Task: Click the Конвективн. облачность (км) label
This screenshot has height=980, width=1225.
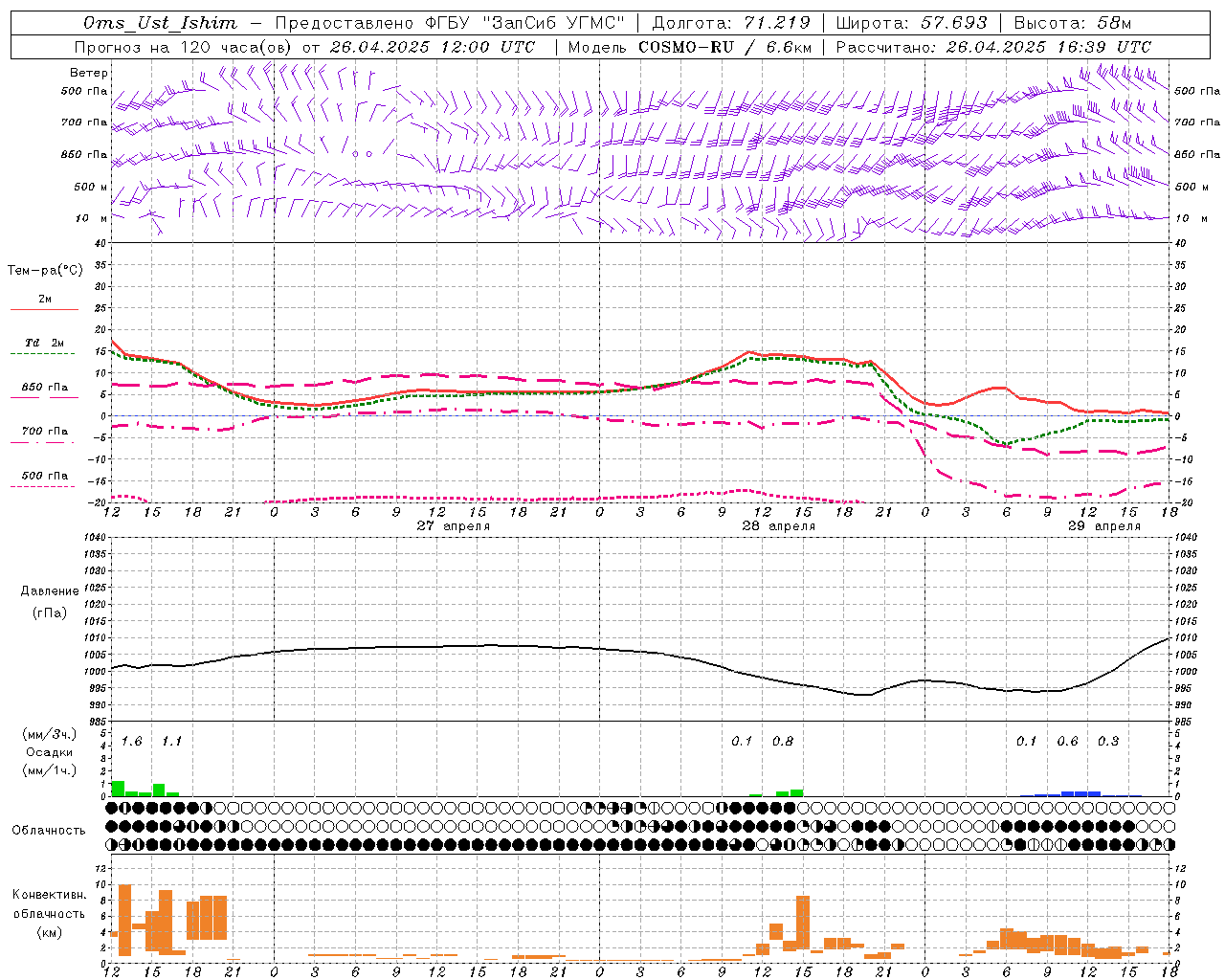Action: click(49, 913)
